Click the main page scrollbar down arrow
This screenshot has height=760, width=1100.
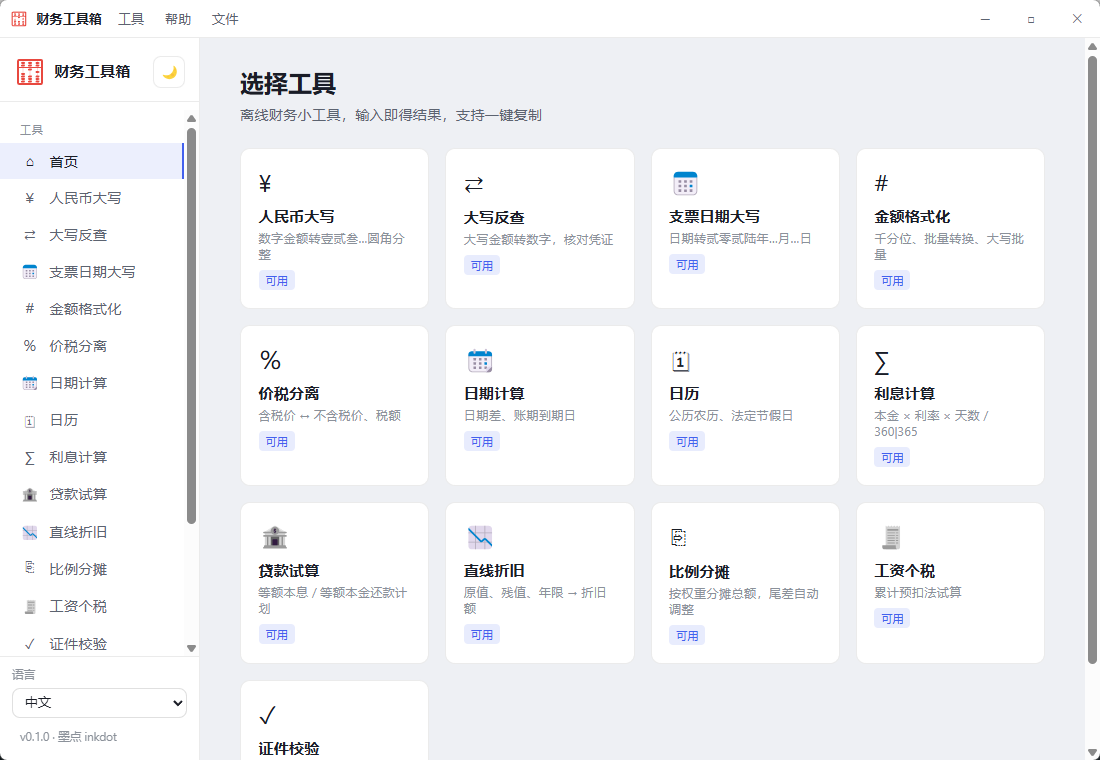click(x=1092, y=752)
